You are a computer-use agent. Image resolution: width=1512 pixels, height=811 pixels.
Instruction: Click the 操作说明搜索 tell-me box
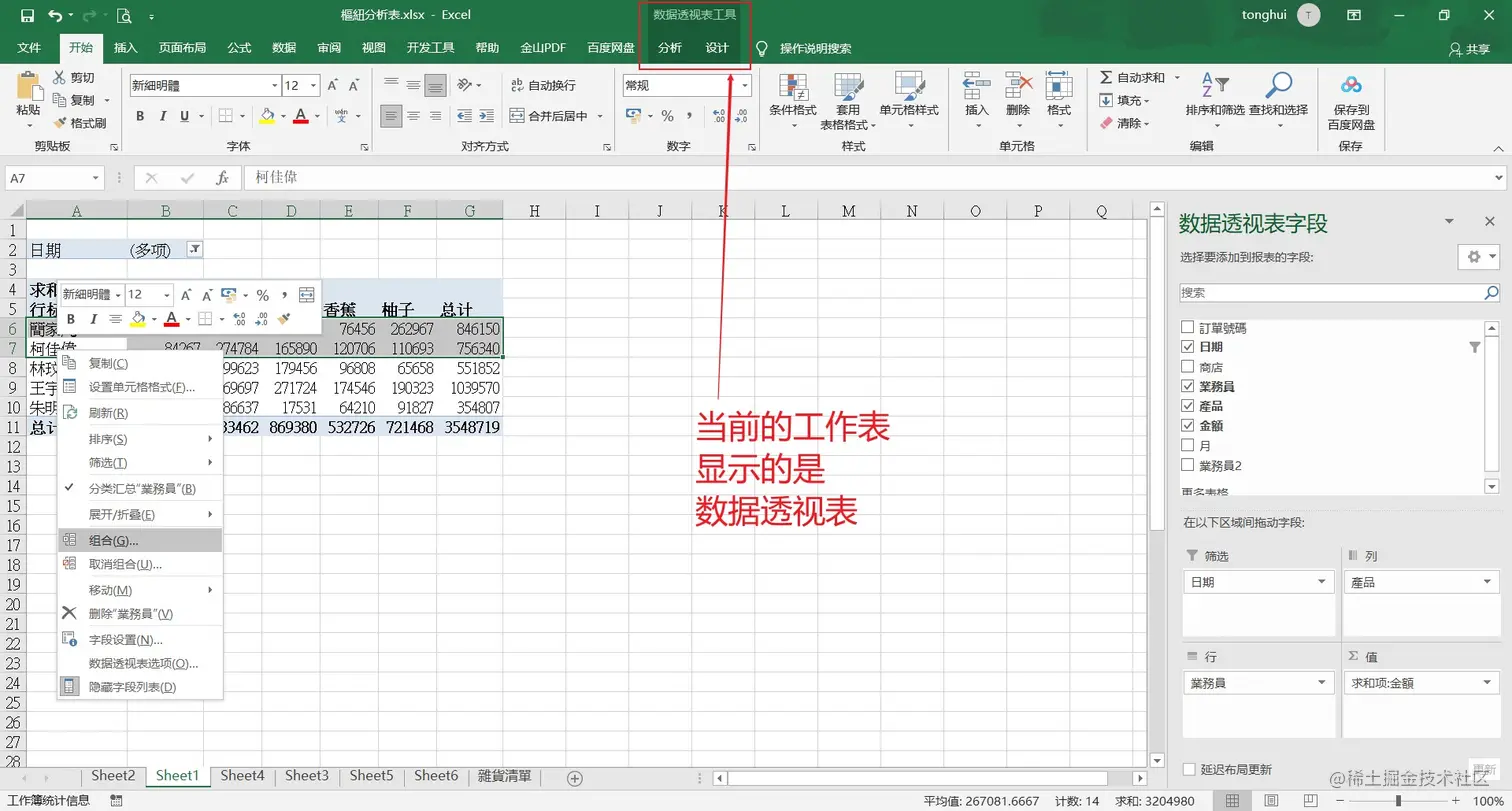(815, 48)
